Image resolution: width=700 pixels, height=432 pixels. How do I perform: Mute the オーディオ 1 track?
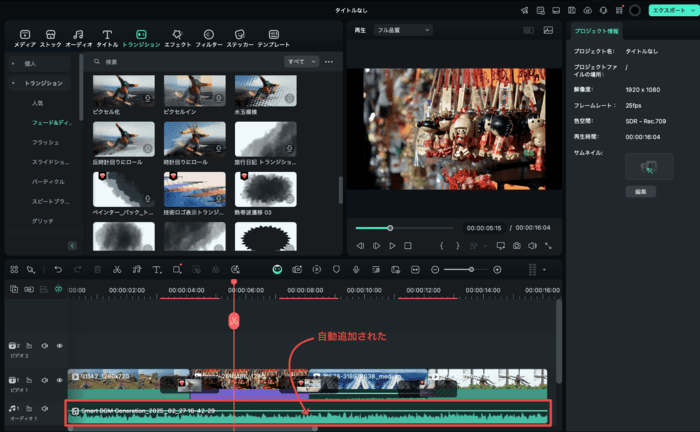coord(45,409)
